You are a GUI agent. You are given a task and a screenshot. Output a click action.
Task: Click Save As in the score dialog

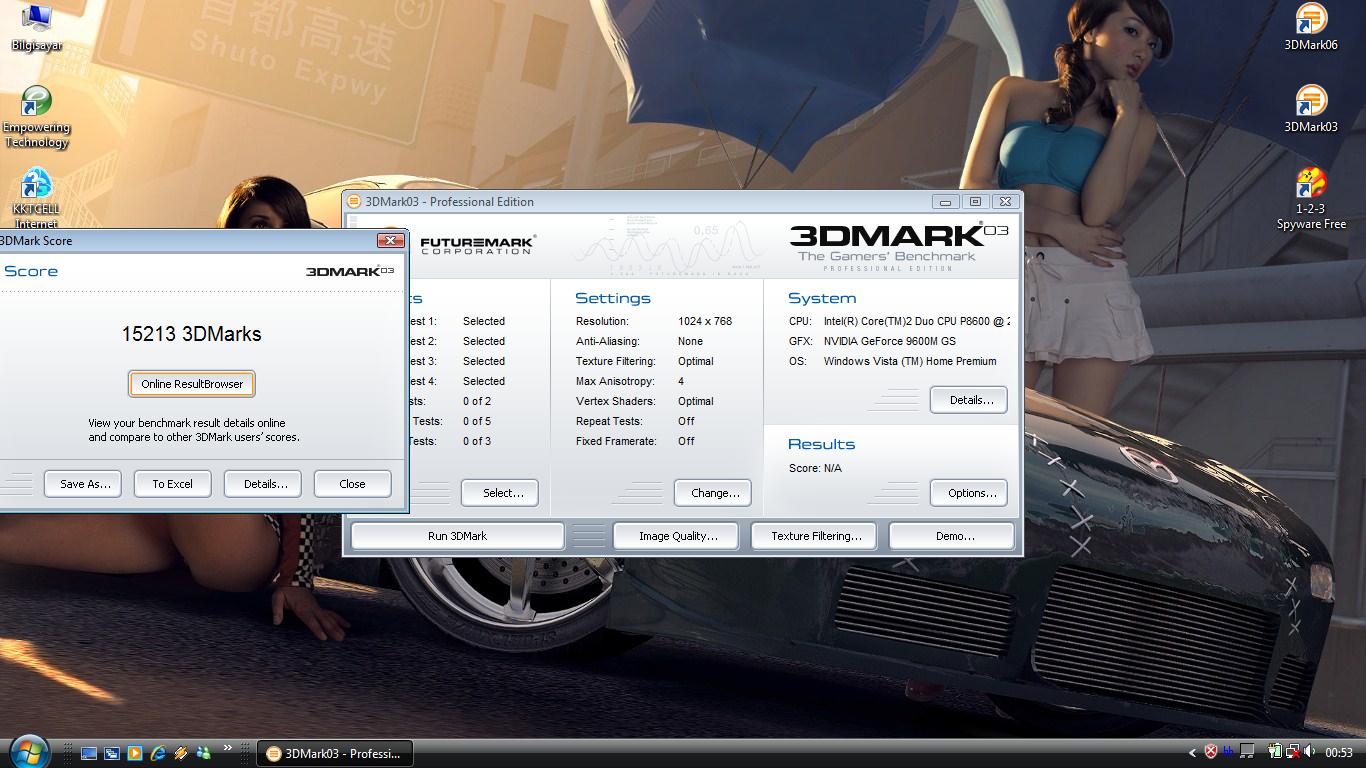pos(84,484)
